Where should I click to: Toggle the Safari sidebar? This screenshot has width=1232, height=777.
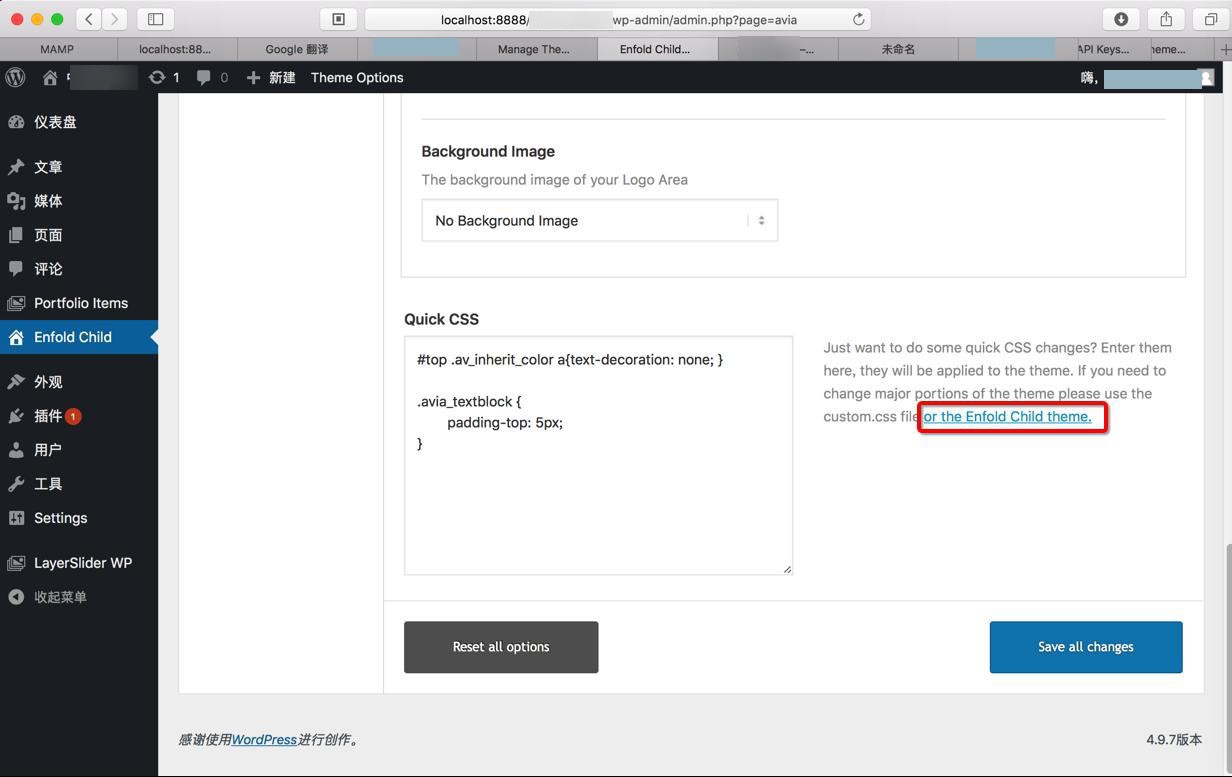click(156, 19)
